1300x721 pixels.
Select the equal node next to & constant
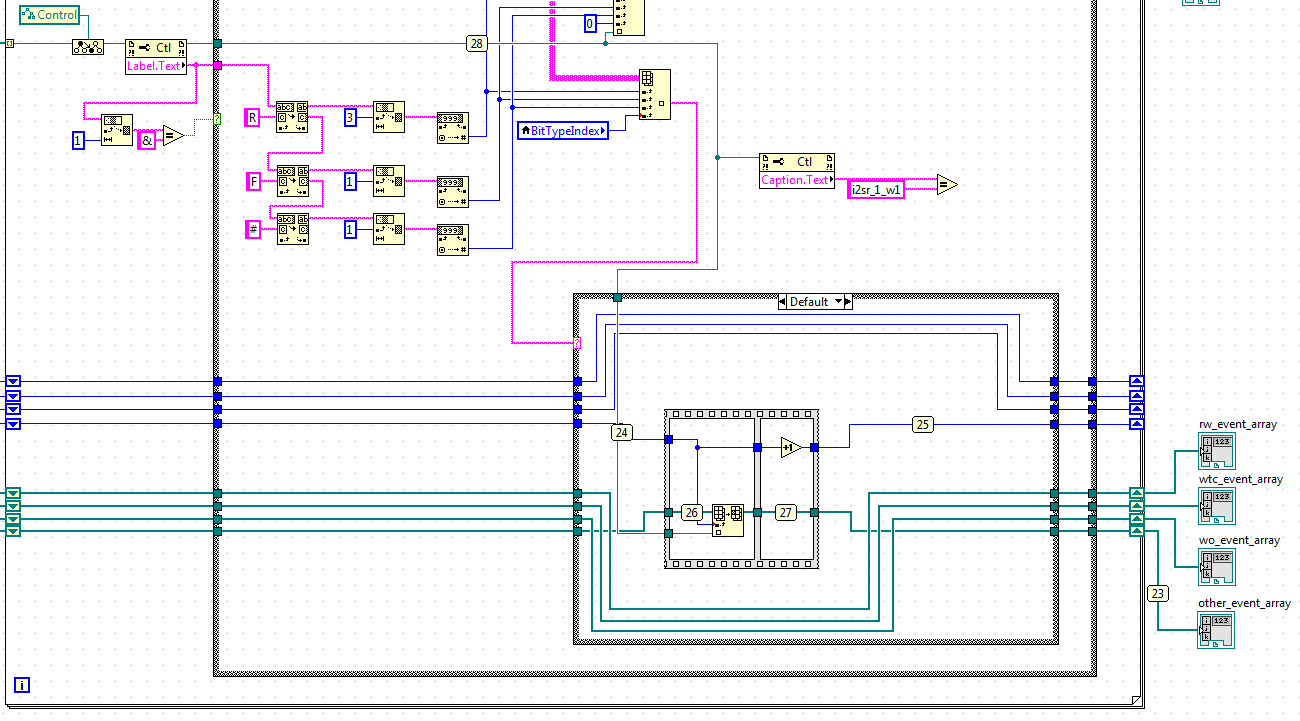(172, 137)
